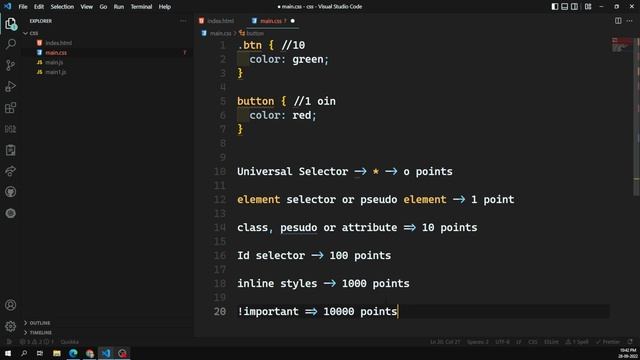Click the green color value in line 2
Image resolution: width=640 pixels, height=360 pixels.
click(x=308, y=60)
